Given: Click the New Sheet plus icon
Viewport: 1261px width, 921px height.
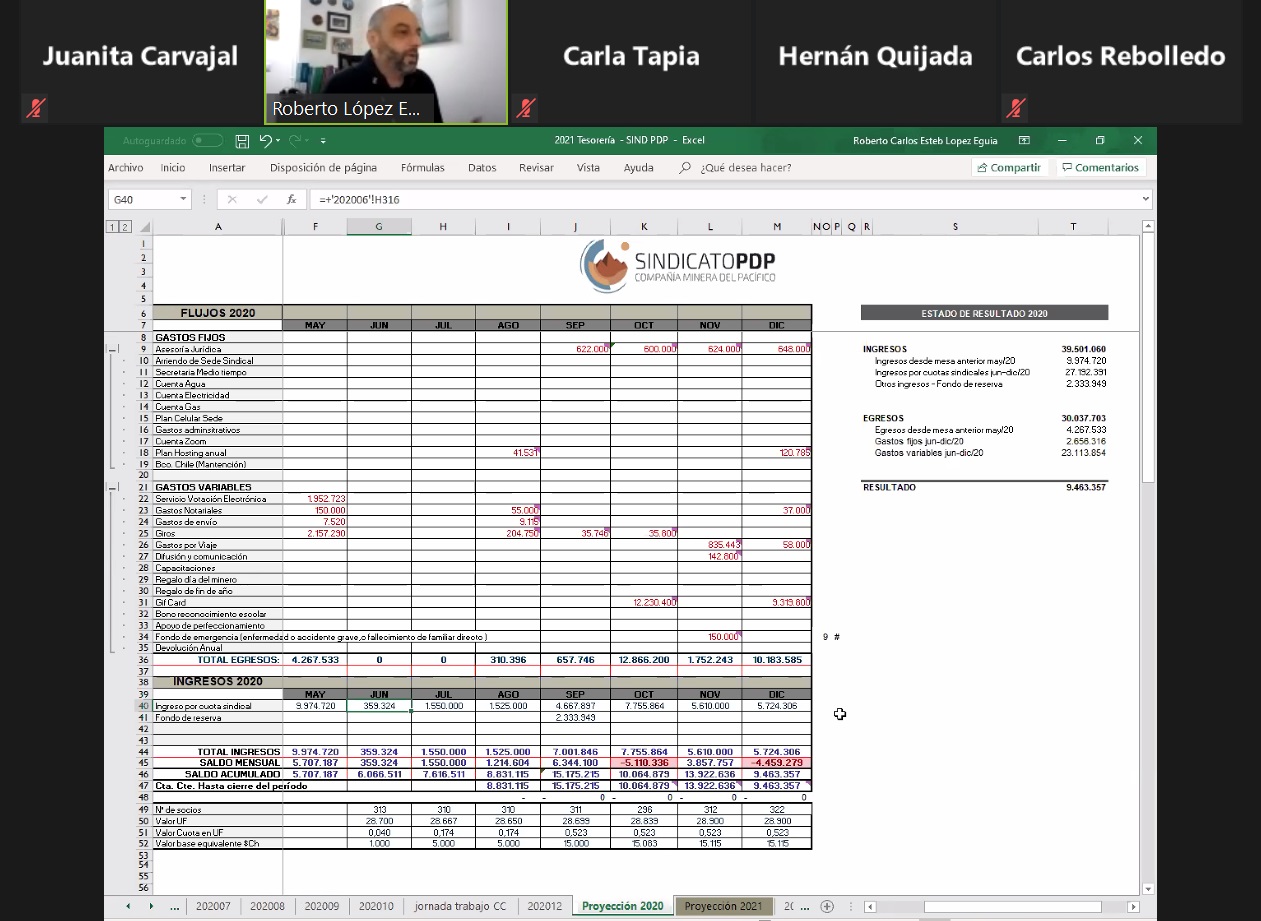Looking at the screenshot, I should coord(827,906).
